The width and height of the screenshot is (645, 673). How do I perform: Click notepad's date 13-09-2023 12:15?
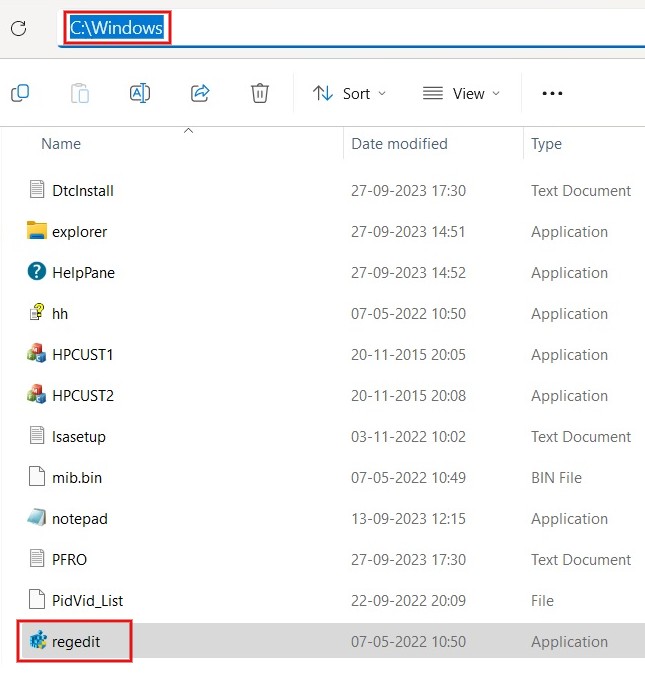tap(408, 519)
